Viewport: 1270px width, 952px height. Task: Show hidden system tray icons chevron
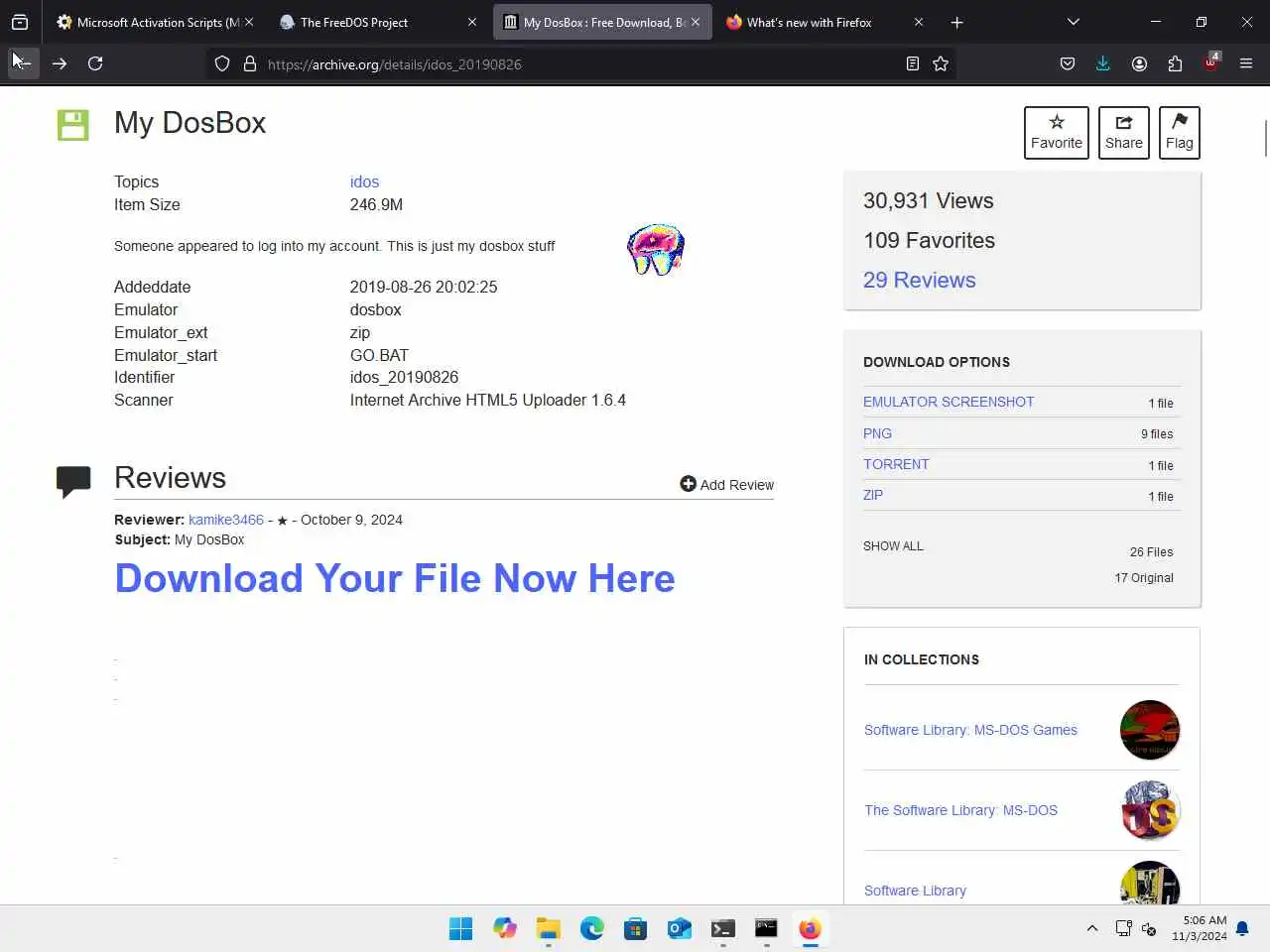coord(1092,928)
